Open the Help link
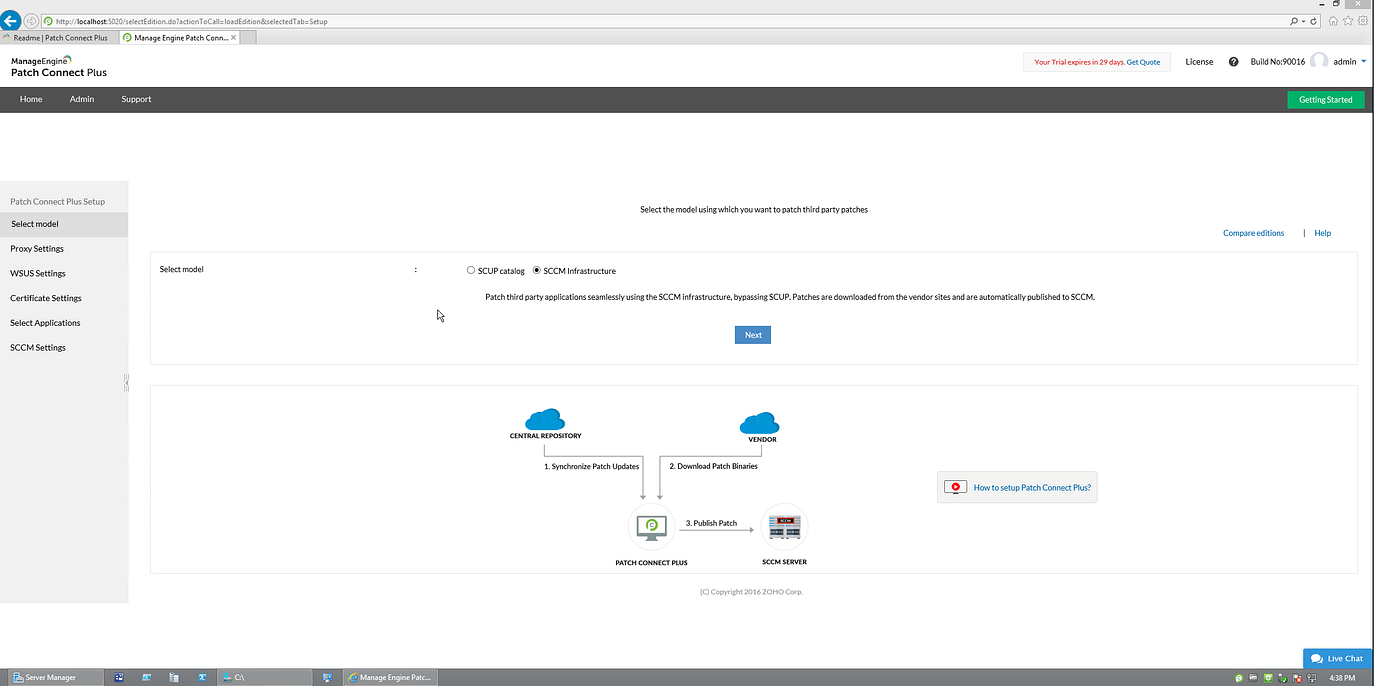 [1322, 233]
